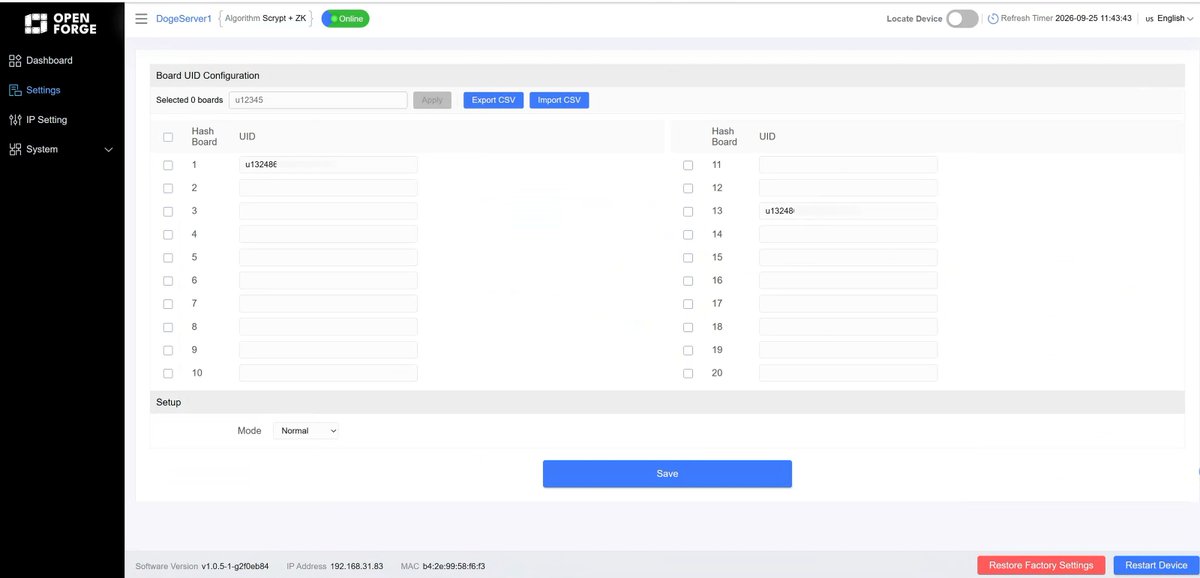Click the UID field for hash board 19
Image resolution: width=1200 pixels, height=578 pixels.
pos(848,350)
